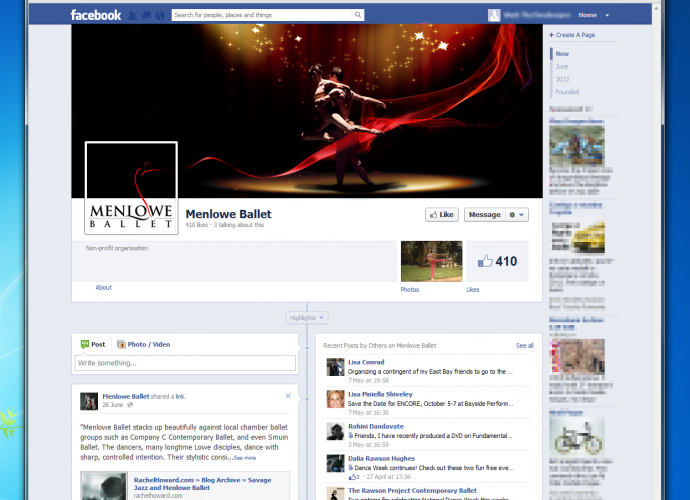Dismiss the shared link post with X
The image size is (690, 500).
[x=288, y=396]
